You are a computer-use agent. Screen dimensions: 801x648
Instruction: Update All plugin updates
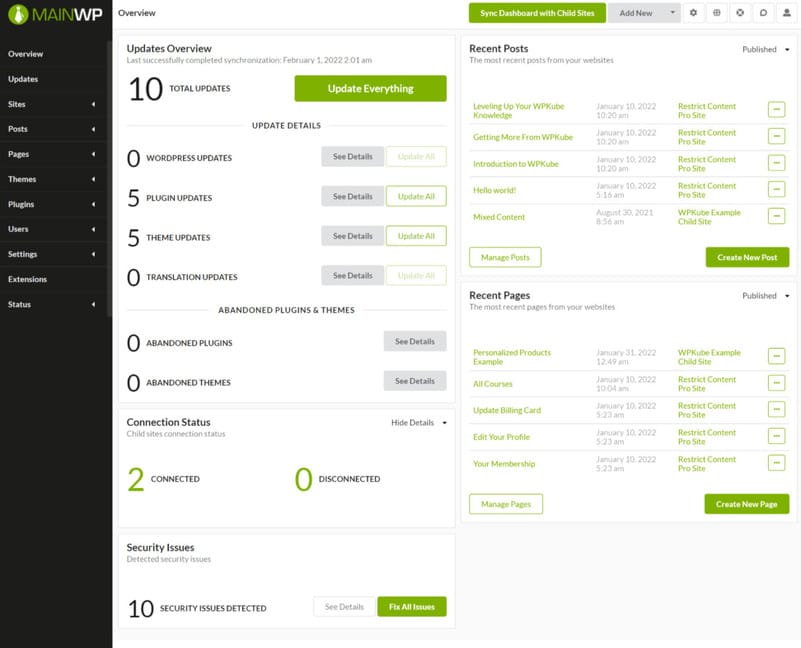(416, 196)
